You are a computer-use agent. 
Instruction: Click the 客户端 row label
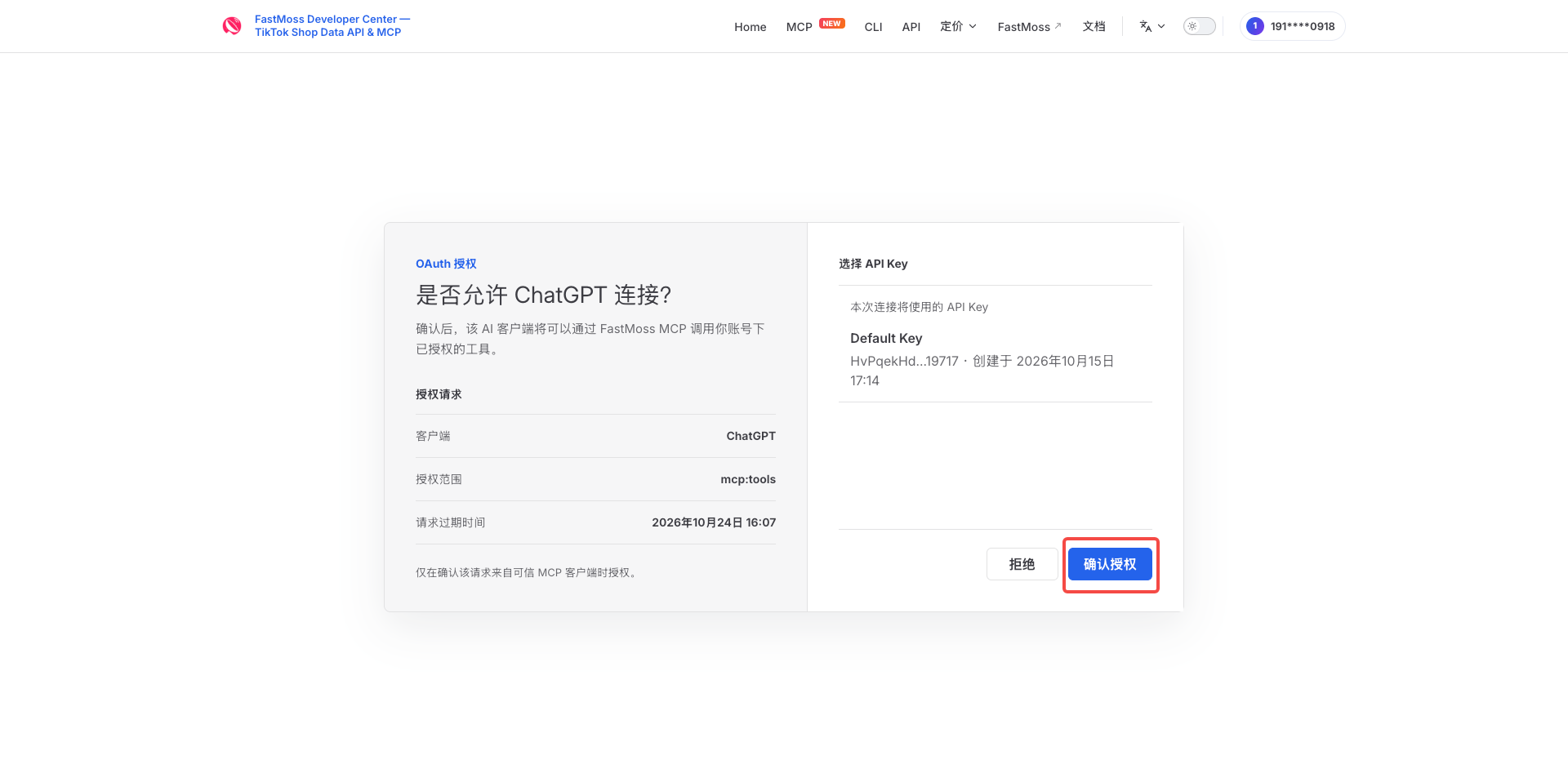pyautogui.click(x=433, y=436)
